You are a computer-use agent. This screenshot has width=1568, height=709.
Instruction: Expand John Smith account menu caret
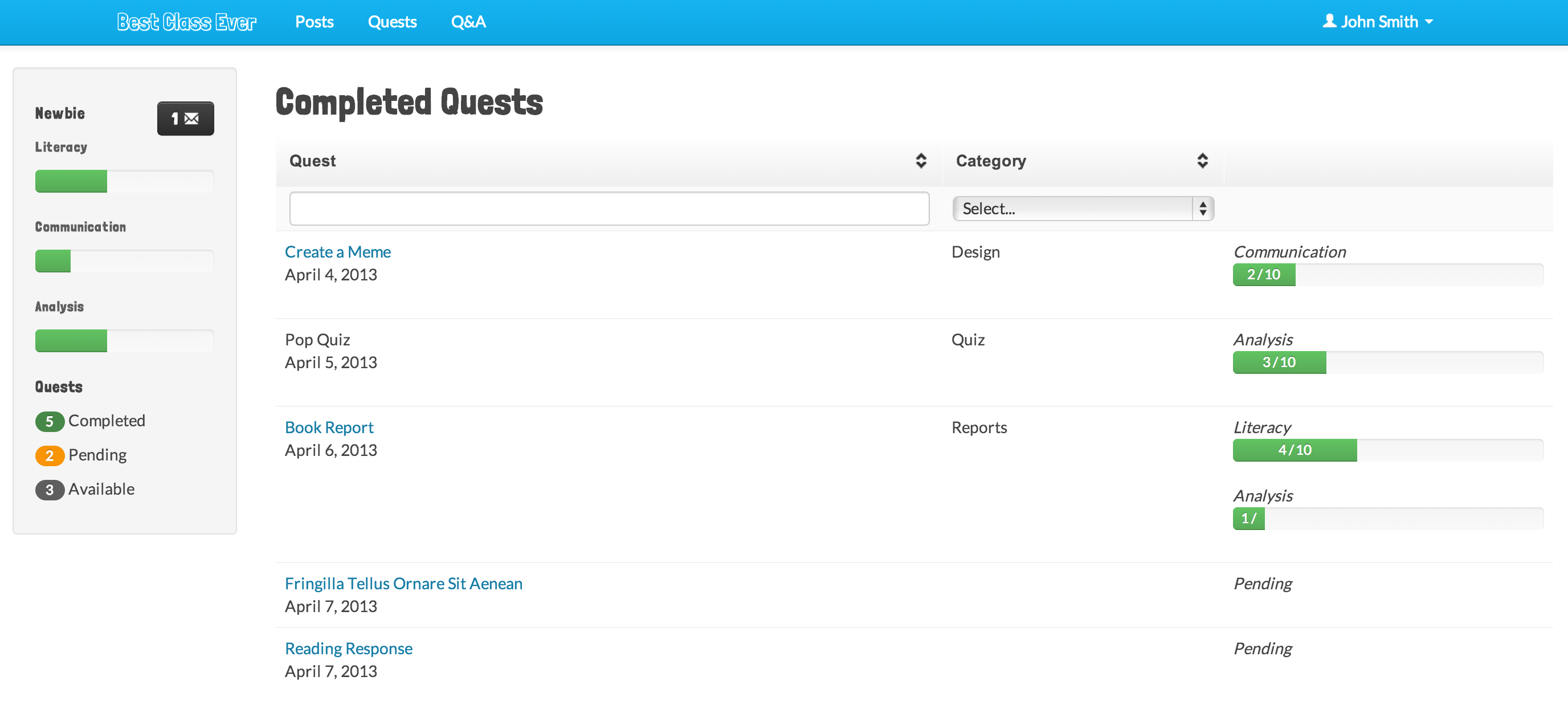(x=1429, y=22)
